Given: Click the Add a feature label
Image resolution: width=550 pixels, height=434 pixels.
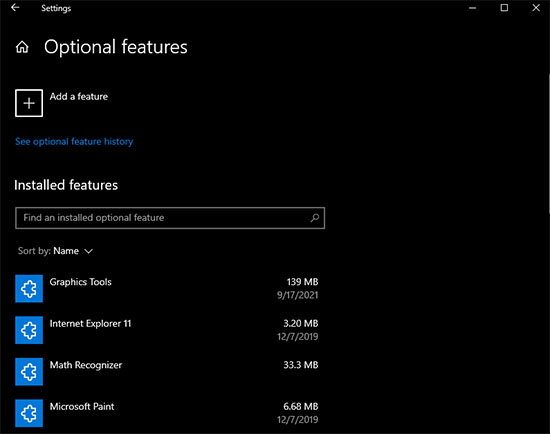Looking at the screenshot, I should 79,96.
